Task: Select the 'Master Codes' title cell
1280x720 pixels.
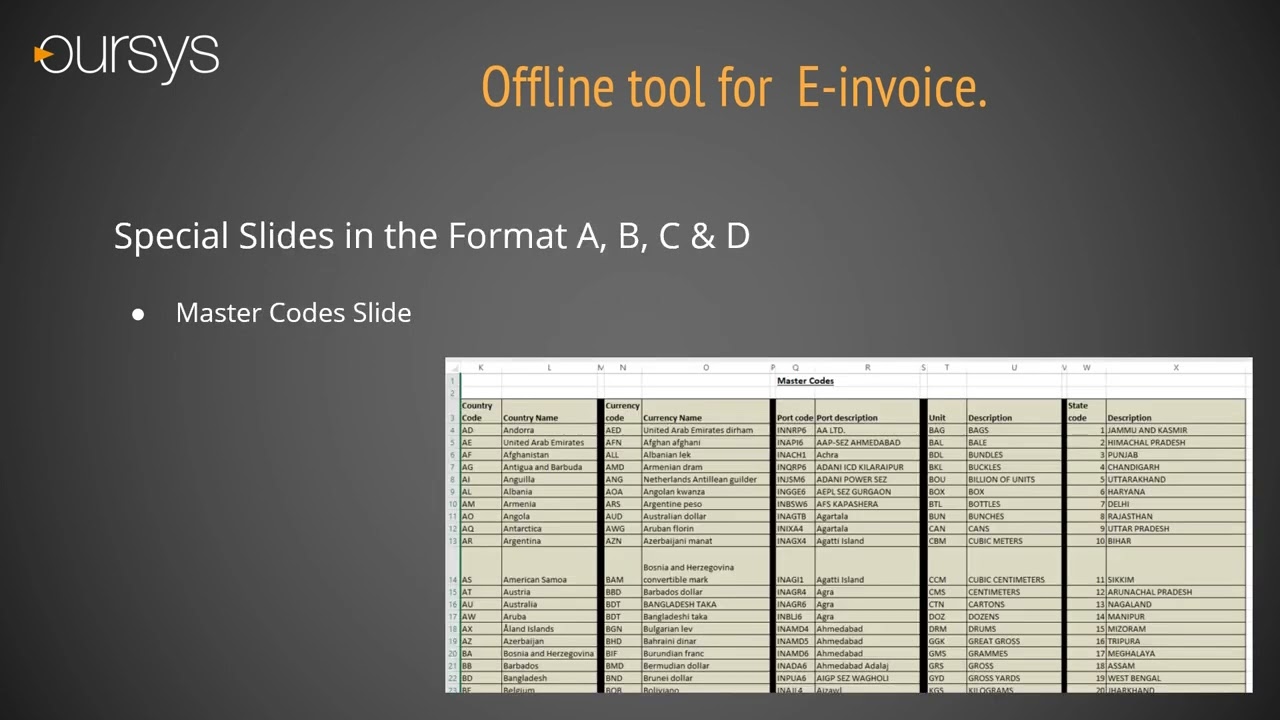Action: pyautogui.click(x=805, y=381)
